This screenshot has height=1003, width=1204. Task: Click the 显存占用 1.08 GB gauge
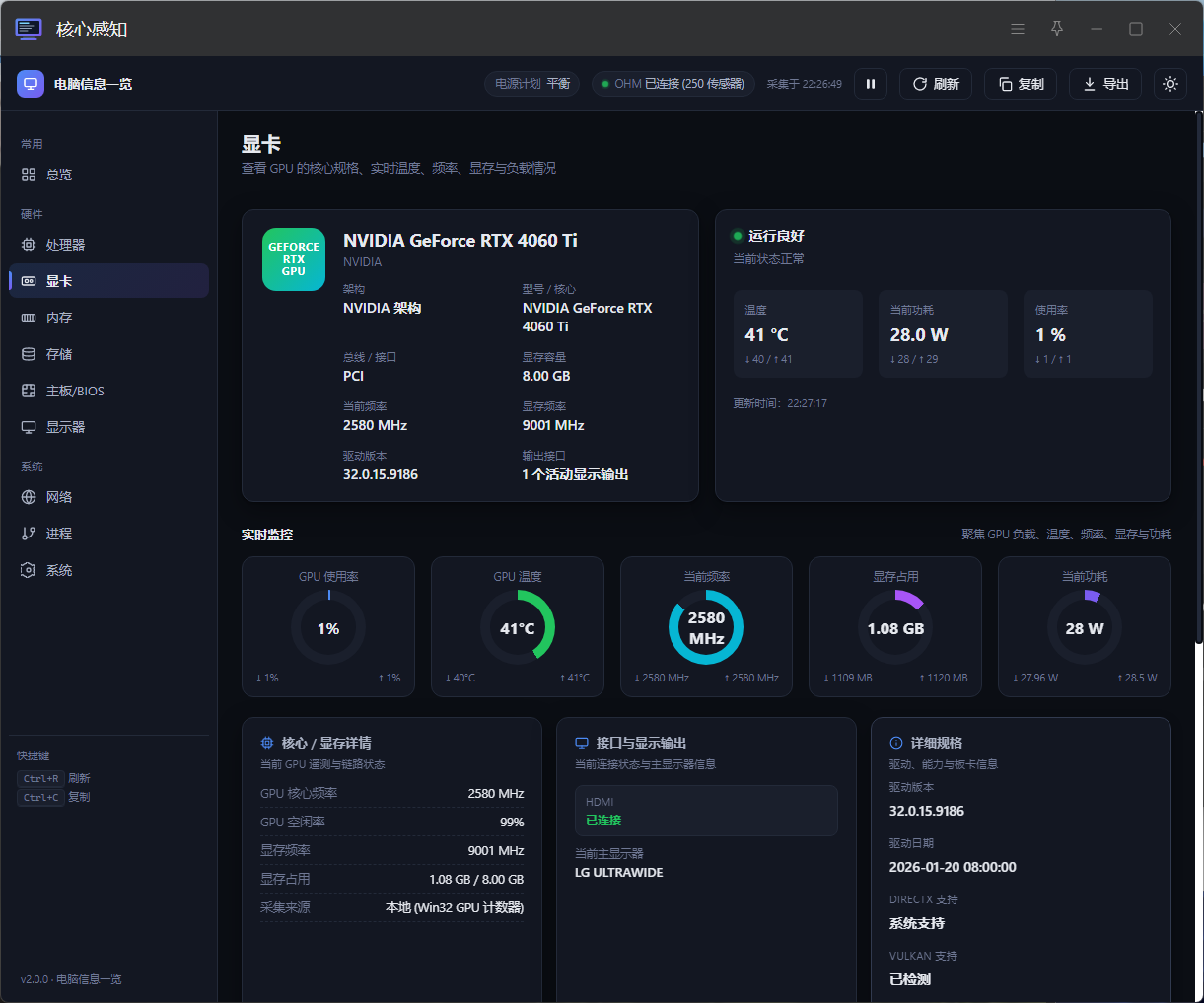coord(895,627)
